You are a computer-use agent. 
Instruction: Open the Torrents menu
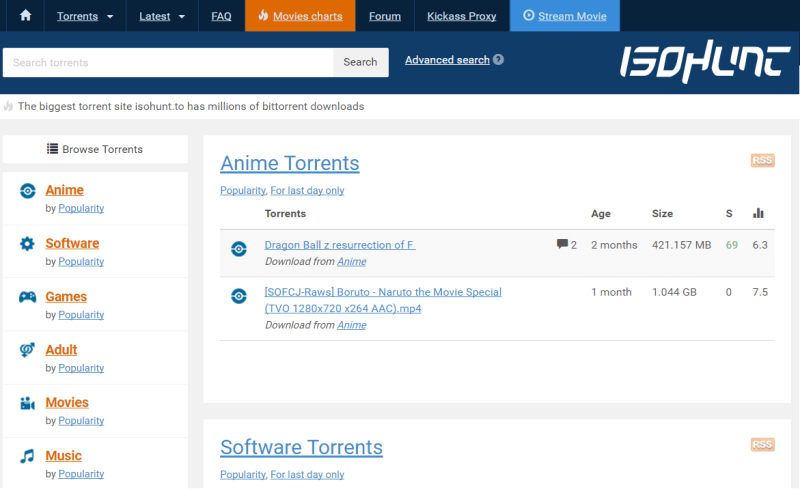pyautogui.click(x=77, y=16)
